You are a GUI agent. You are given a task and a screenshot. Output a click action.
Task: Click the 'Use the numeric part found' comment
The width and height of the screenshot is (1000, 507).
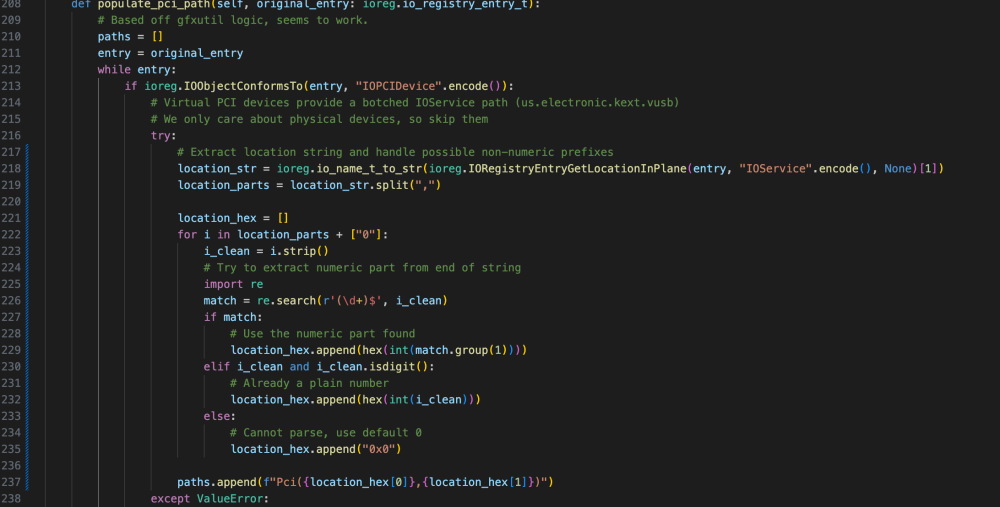[322, 334]
